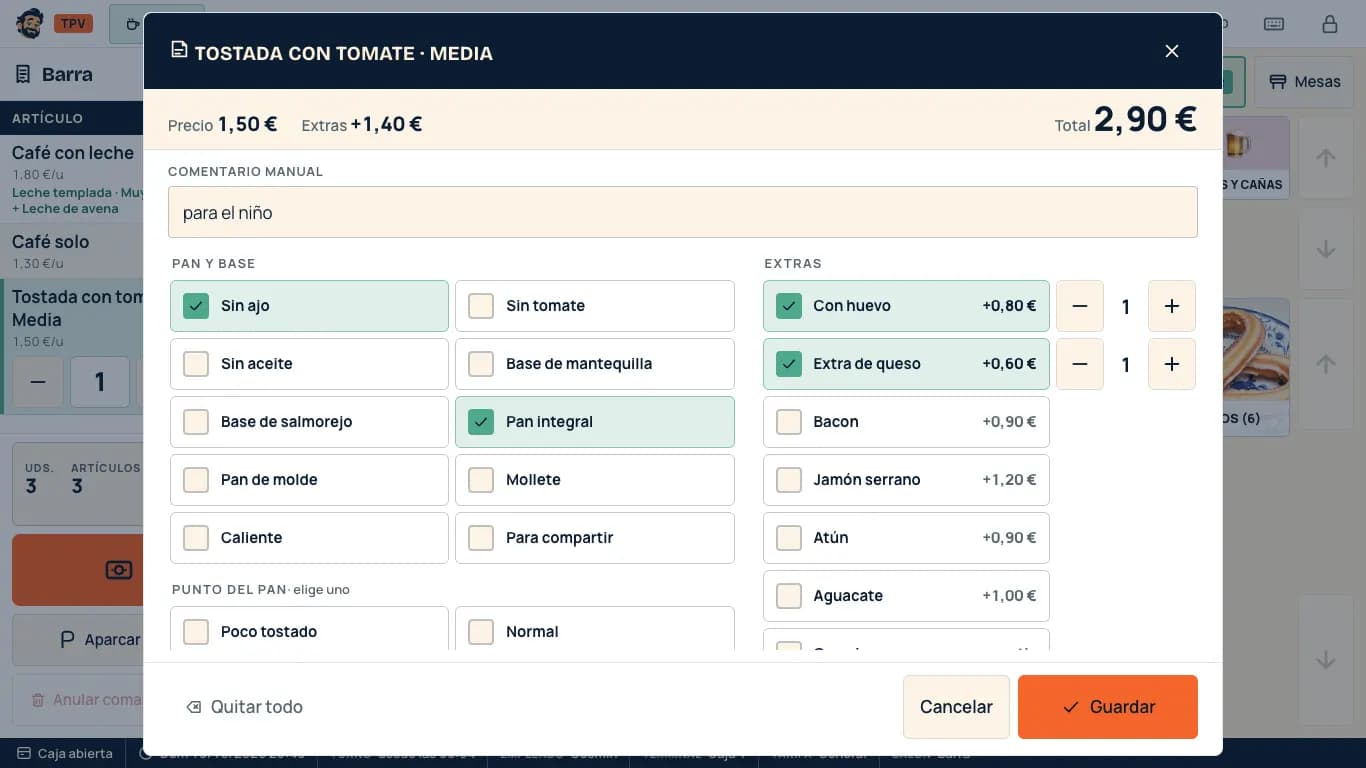The image size is (1366, 768).
Task: Decrease Con huevo quantity with minus
Action: [x=1080, y=306]
